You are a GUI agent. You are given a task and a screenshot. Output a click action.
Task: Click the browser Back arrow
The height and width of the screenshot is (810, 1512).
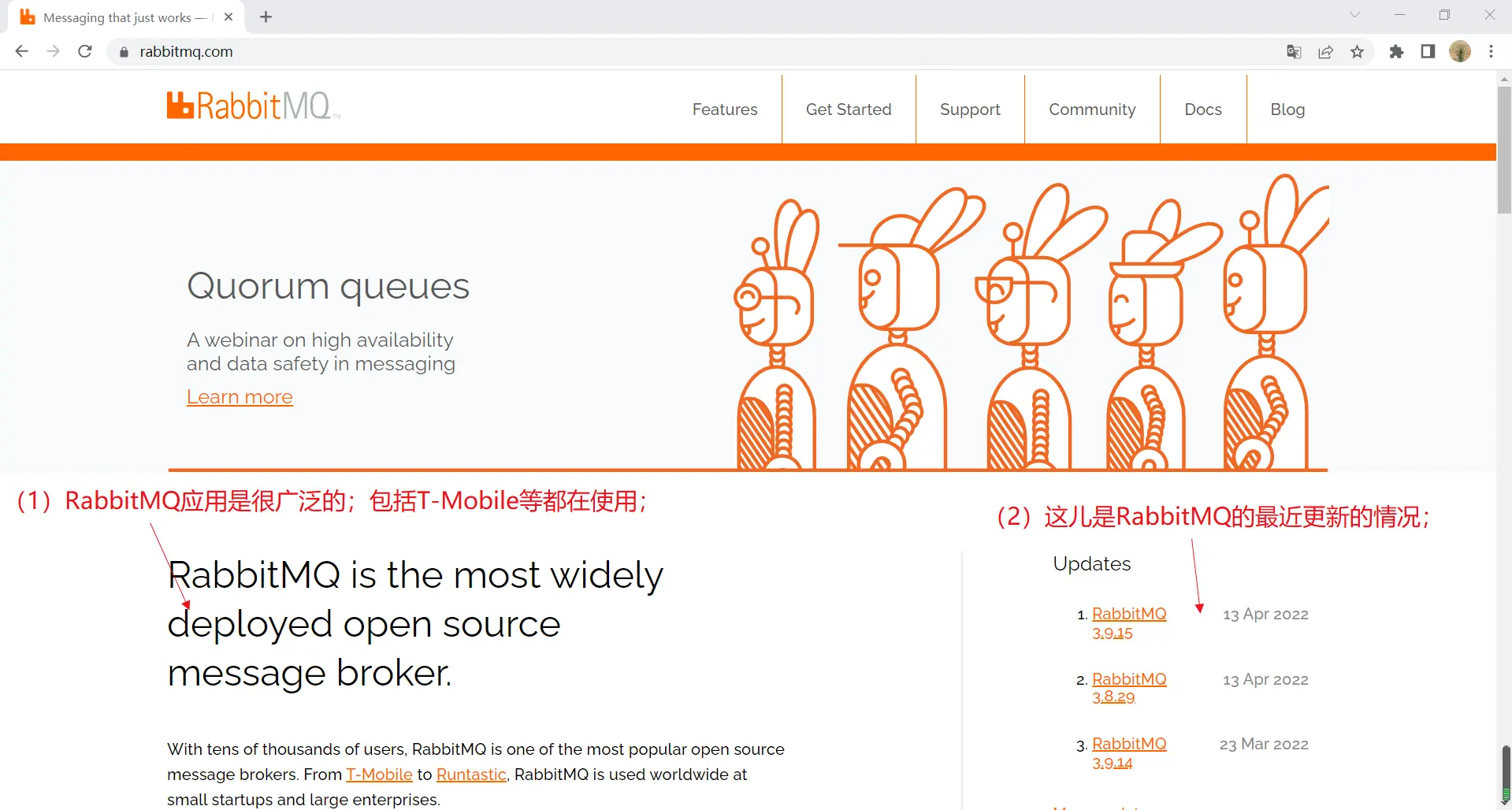22,51
